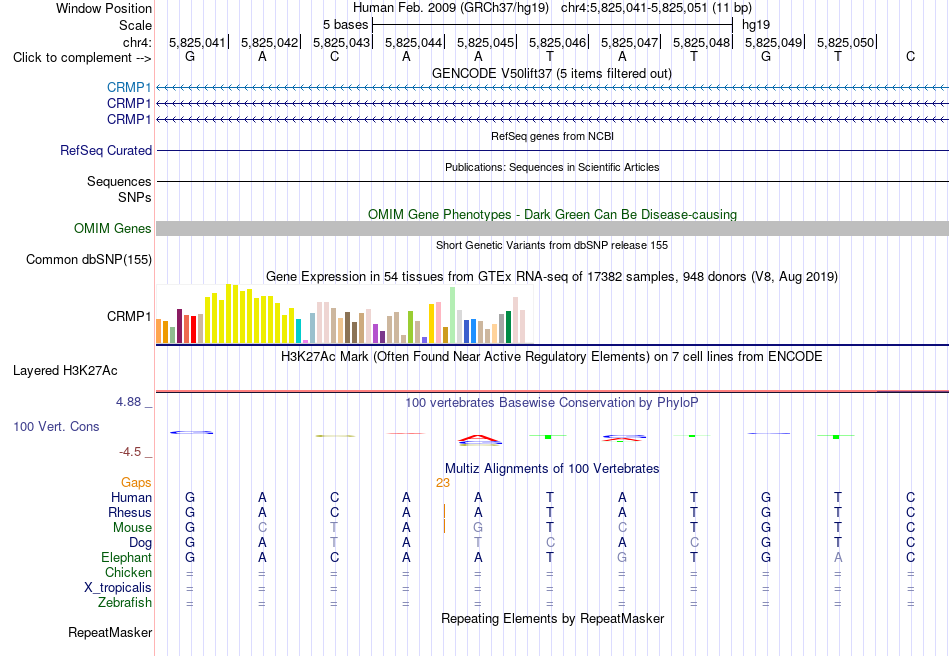Select the Rhesus species row label
The image size is (950, 656).
tap(130, 512)
